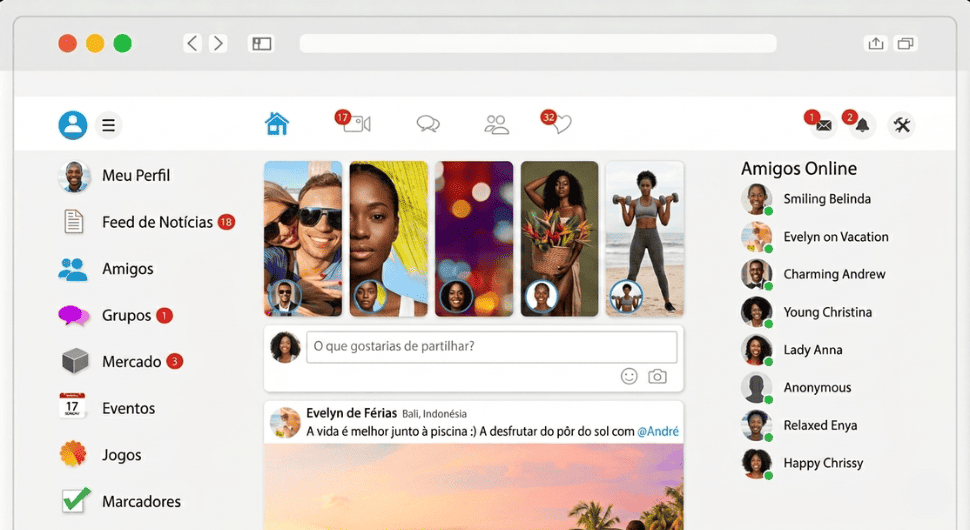The image size is (970, 530).
Task: Open the mail envelope messages icon
Action: (x=822, y=124)
